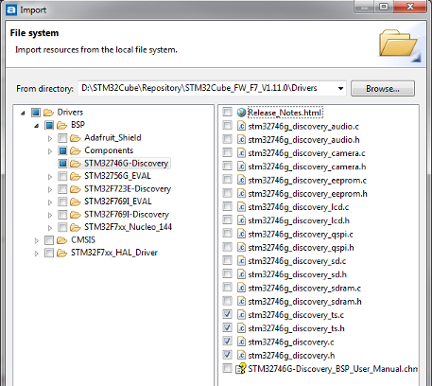Click the Adafruit_Shield folder icon

tap(75, 138)
